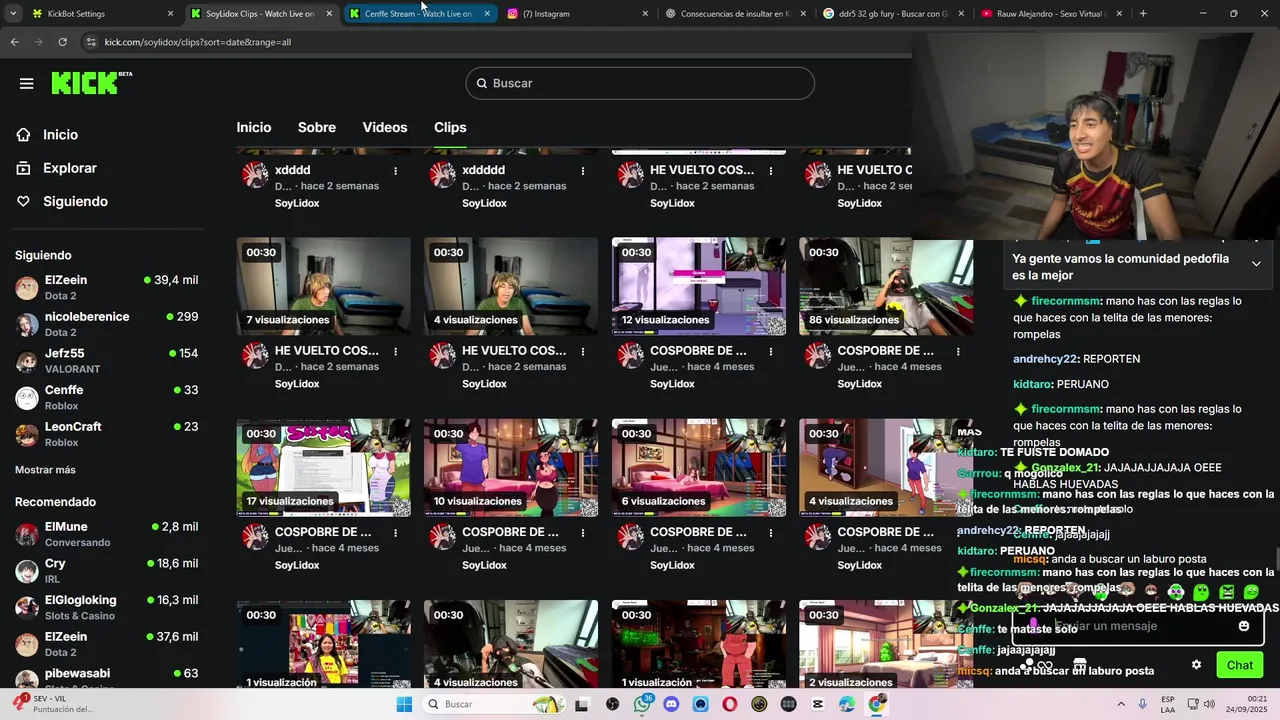Open Opera browser from the taskbar
1280x720 pixels.
[730, 704]
